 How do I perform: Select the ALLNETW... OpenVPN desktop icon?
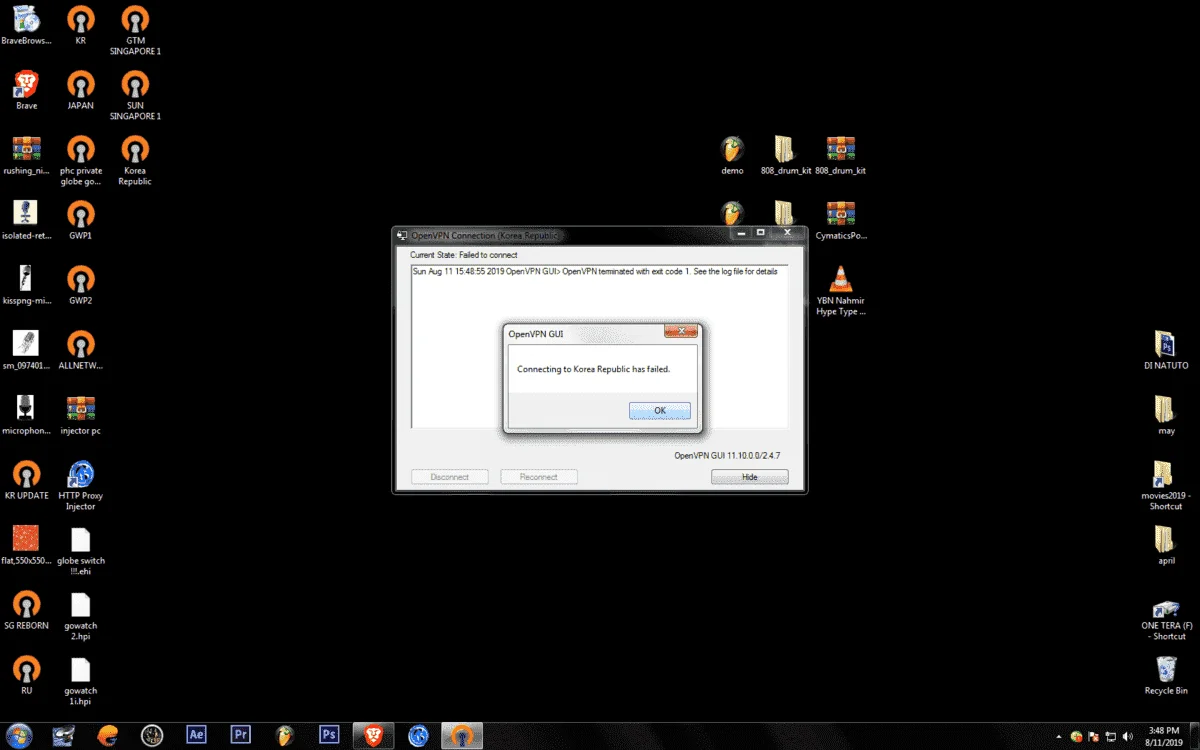(x=80, y=350)
